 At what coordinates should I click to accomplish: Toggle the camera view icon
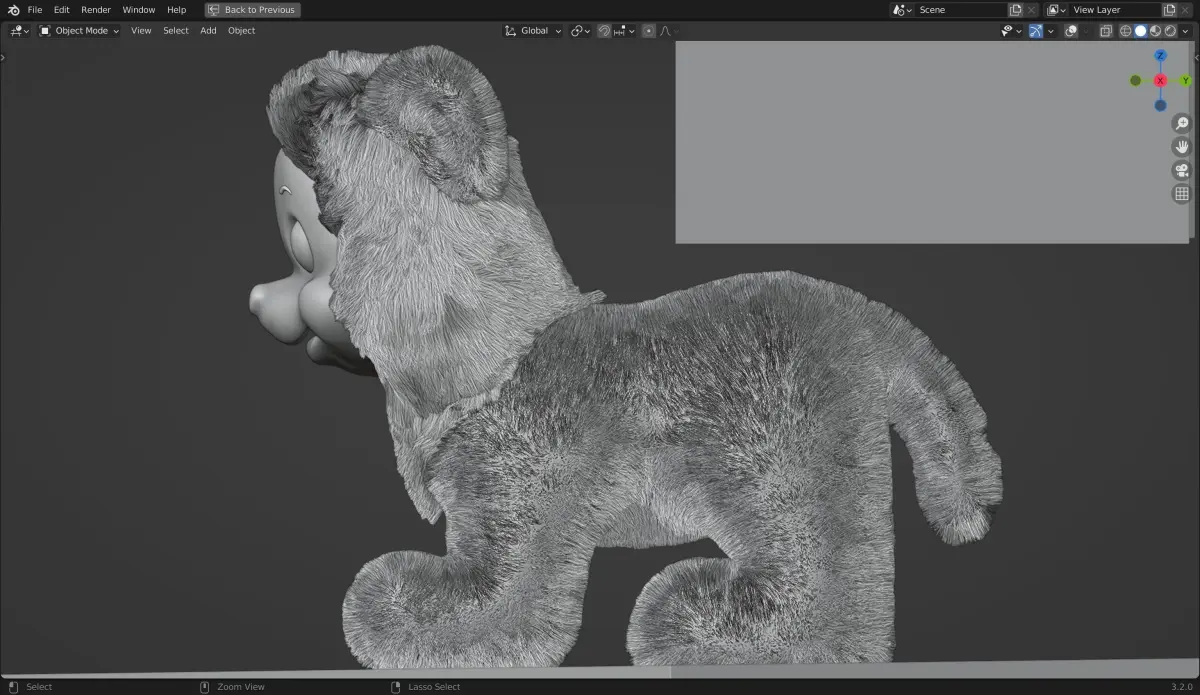[1181, 170]
